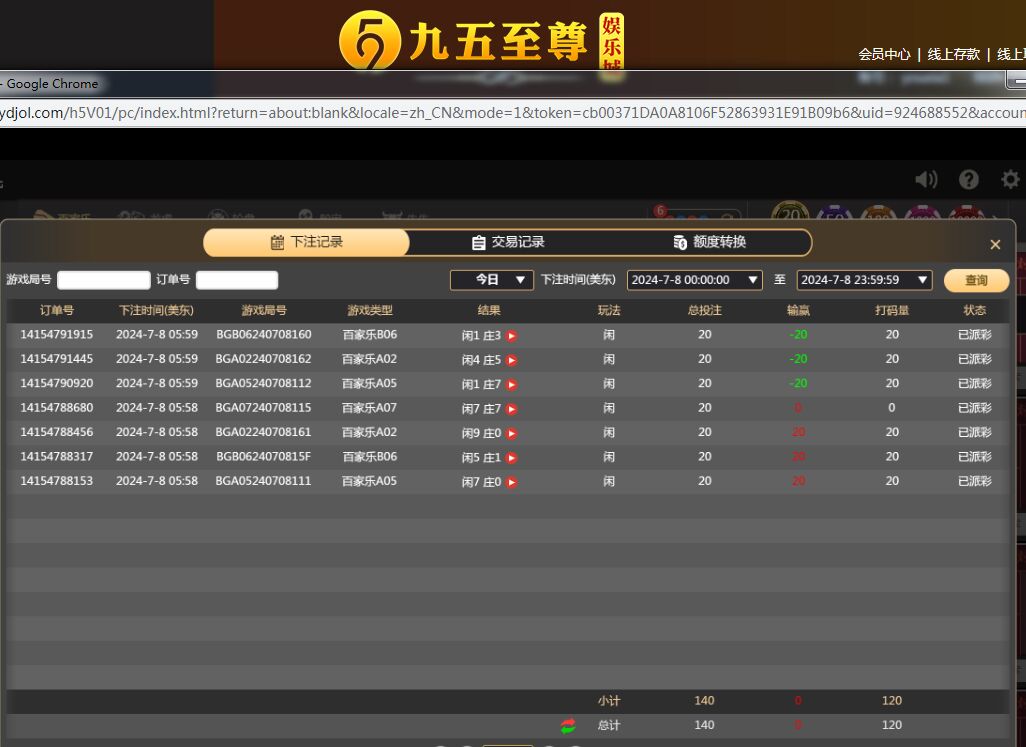Play replay for order 14154791915 result
Viewport: 1026px width, 747px height.
point(511,336)
